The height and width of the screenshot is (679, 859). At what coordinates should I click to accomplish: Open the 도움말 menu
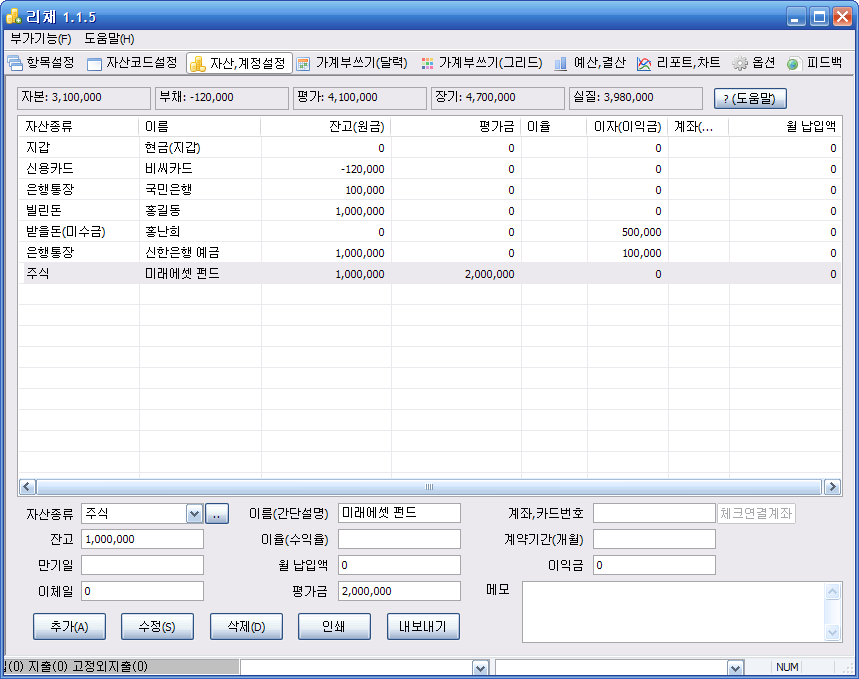coord(109,39)
